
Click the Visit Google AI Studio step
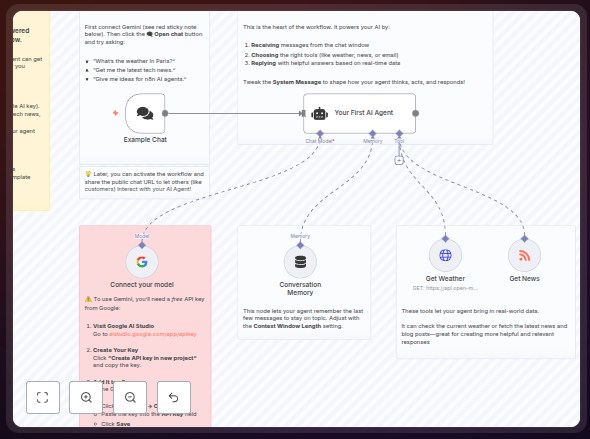[123, 326]
